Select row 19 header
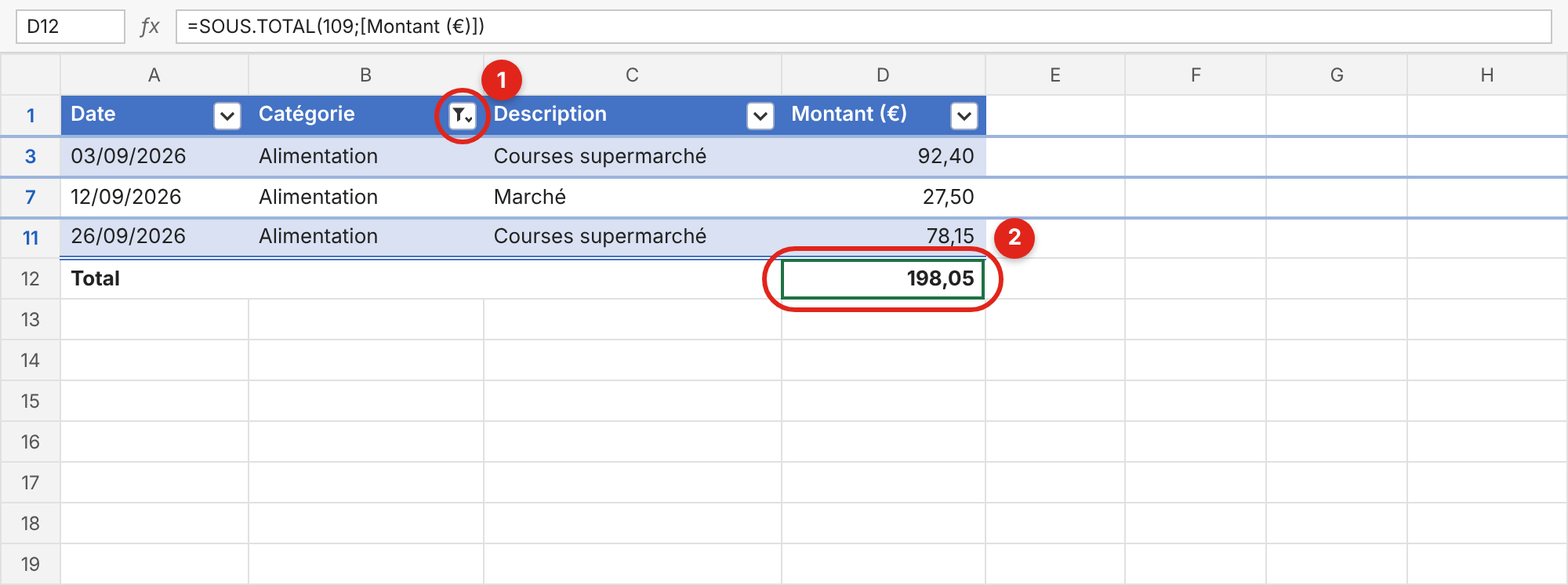Screen dimensions: 1568x585 31,564
